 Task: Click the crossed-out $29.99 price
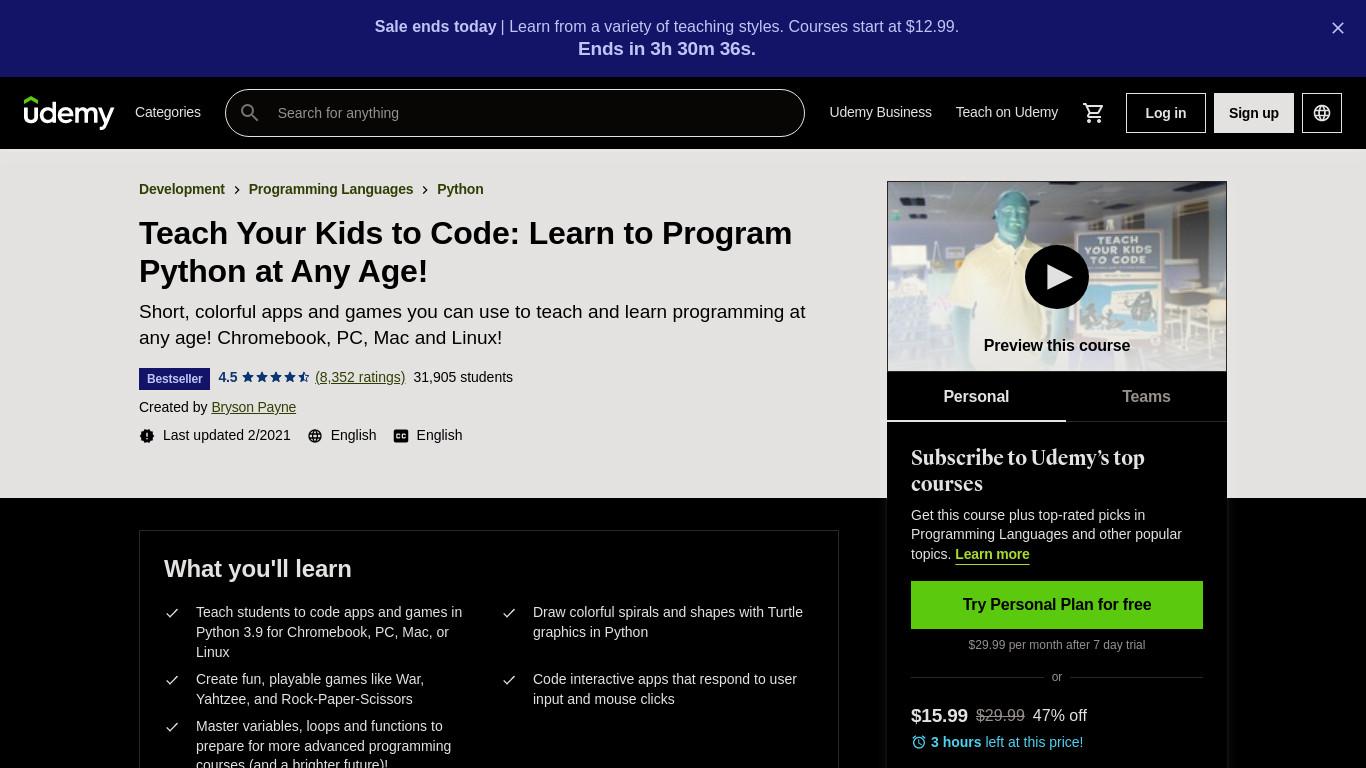click(x=1000, y=716)
